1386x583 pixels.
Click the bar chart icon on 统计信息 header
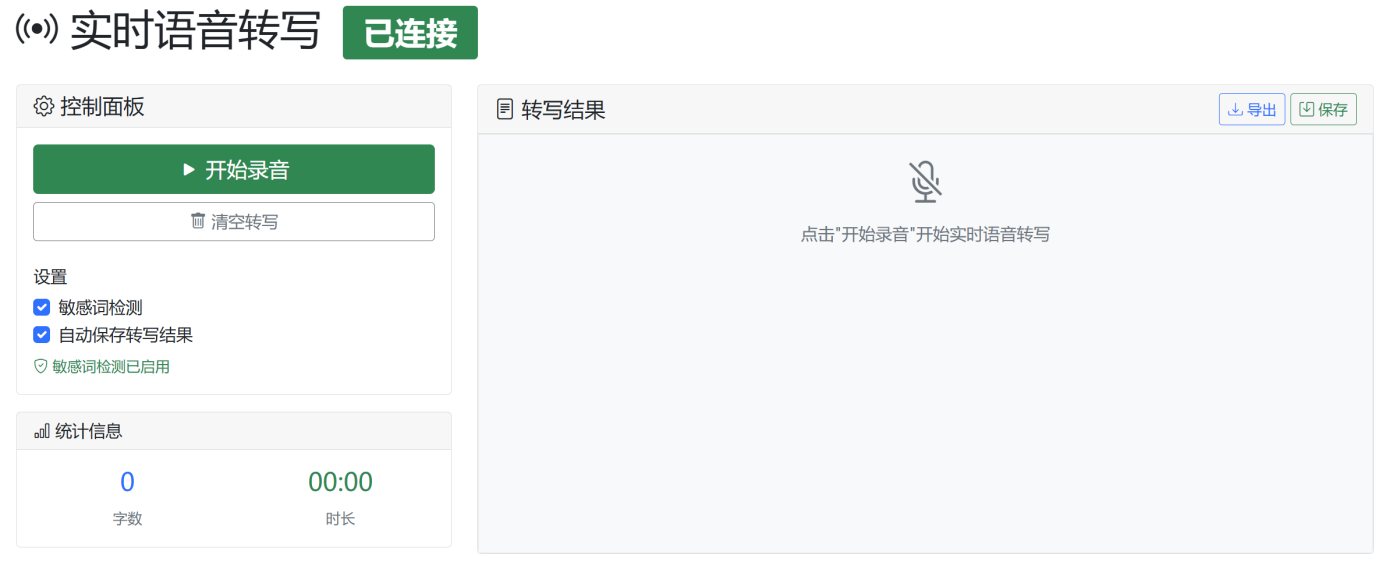pyautogui.click(x=41, y=430)
